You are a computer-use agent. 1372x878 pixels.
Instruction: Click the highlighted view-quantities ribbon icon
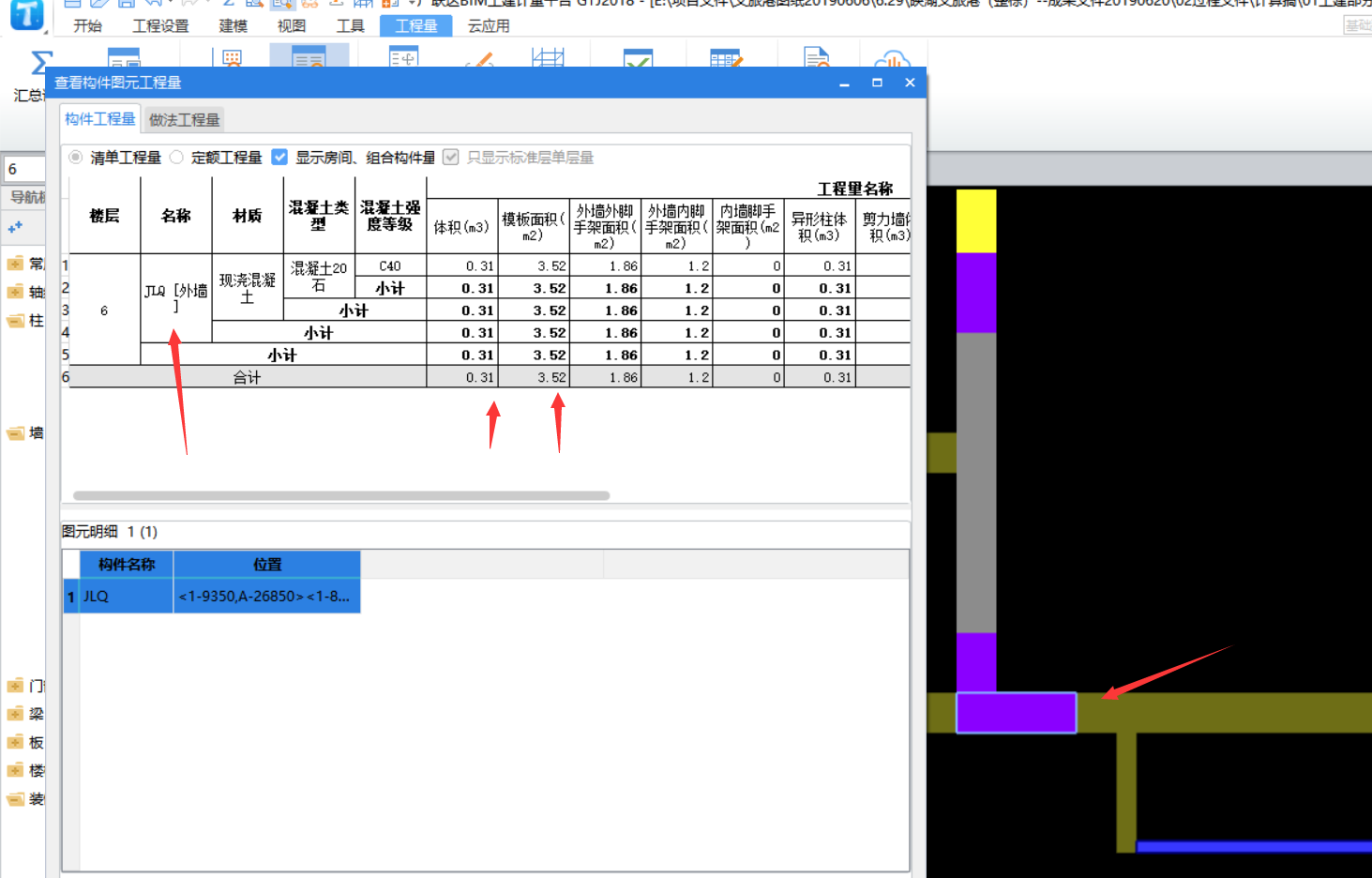[x=309, y=56]
